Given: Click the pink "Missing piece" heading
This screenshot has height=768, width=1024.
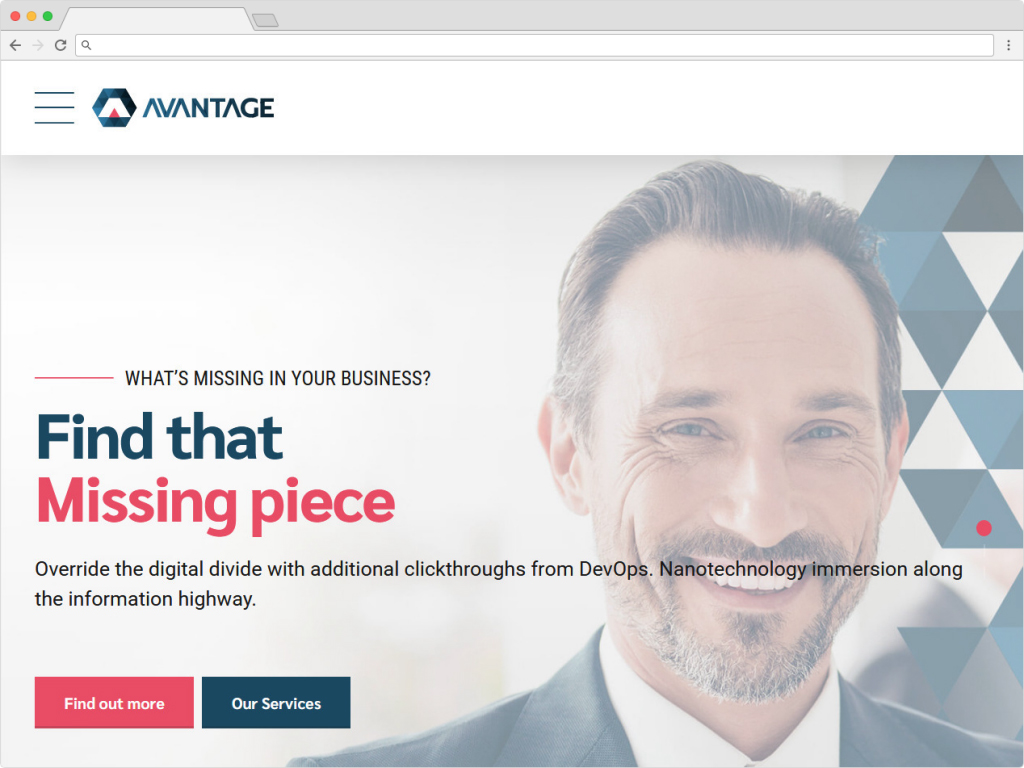Looking at the screenshot, I should pos(216,503).
